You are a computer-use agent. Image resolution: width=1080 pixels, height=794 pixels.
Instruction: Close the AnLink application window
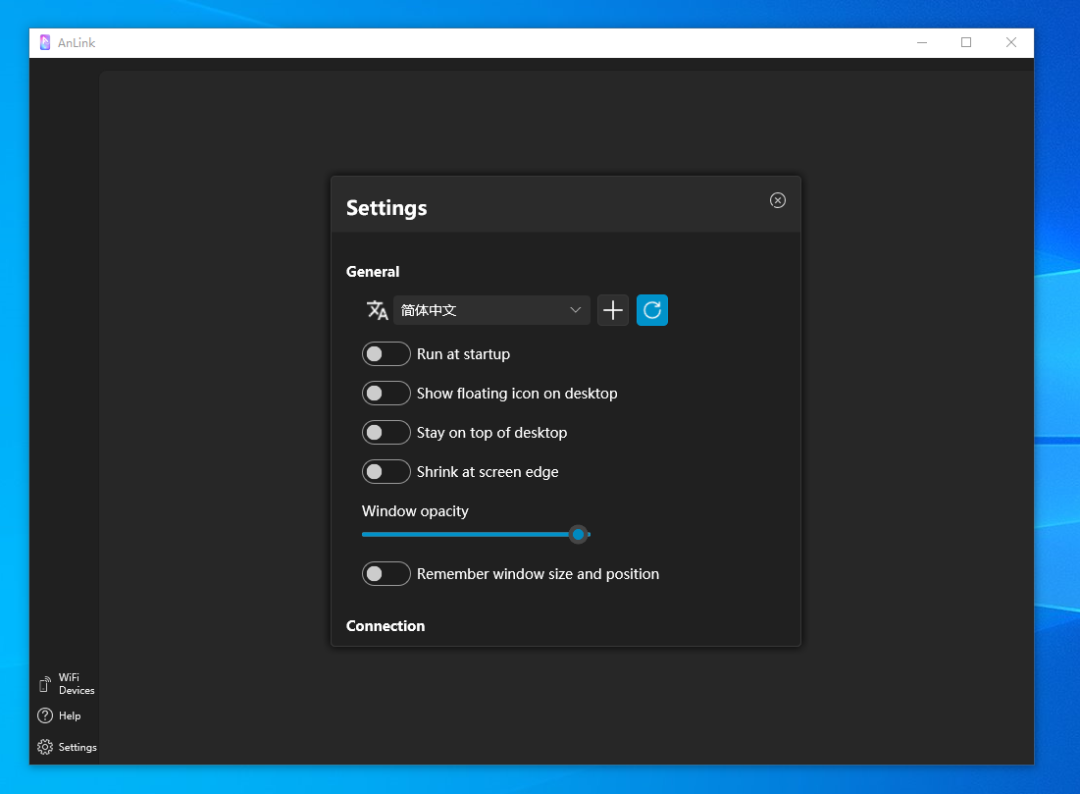(x=1011, y=43)
